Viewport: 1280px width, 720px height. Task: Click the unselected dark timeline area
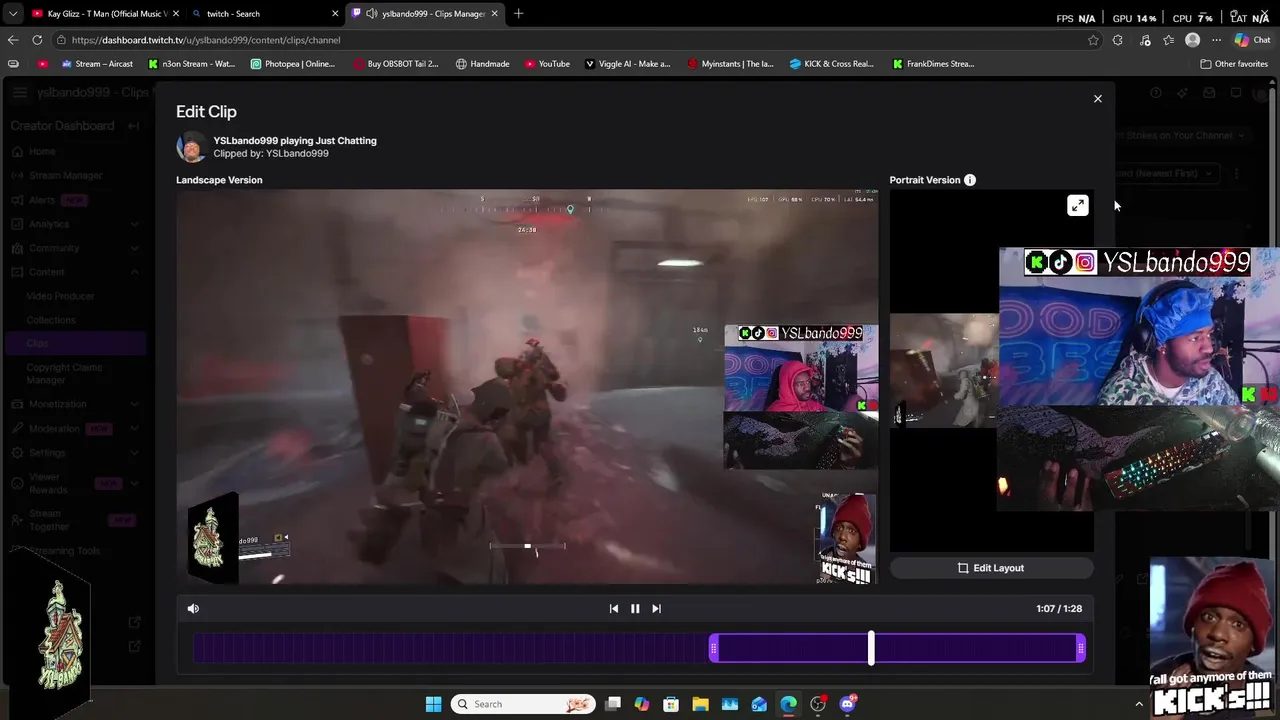pyautogui.click(x=451, y=649)
